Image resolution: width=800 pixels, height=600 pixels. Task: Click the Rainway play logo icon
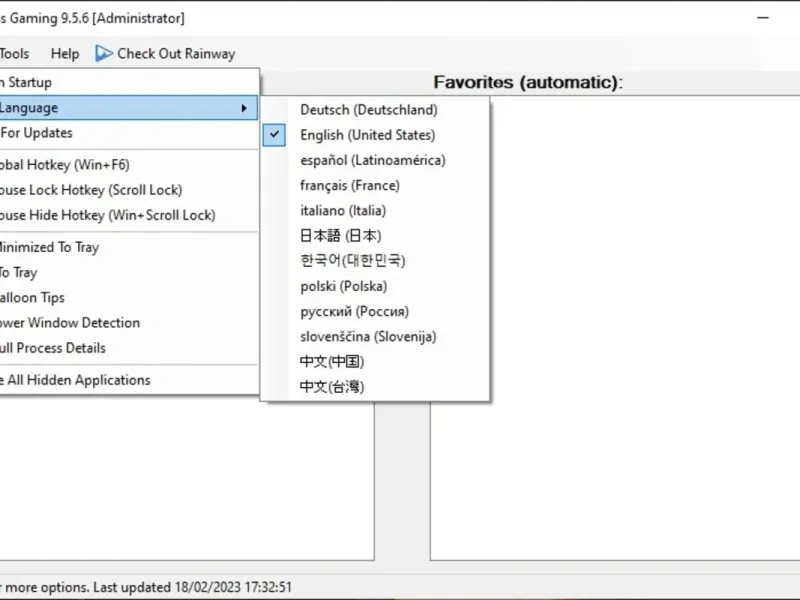(x=104, y=54)
